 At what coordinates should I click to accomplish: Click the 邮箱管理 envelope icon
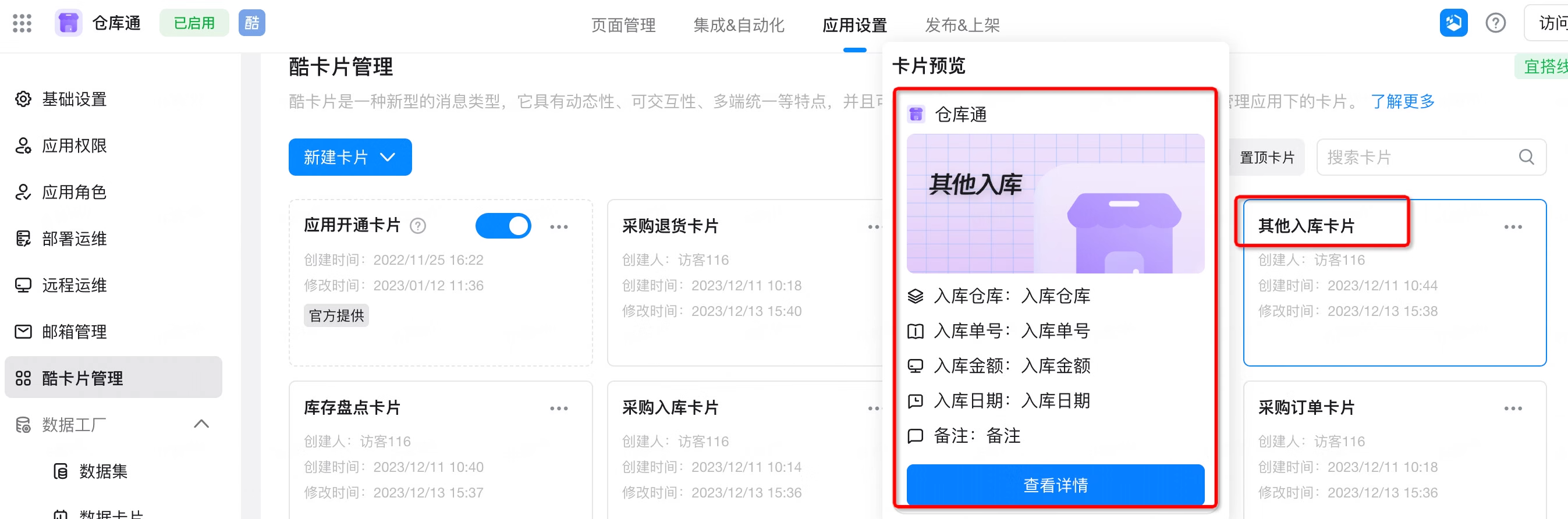point(23,332)
